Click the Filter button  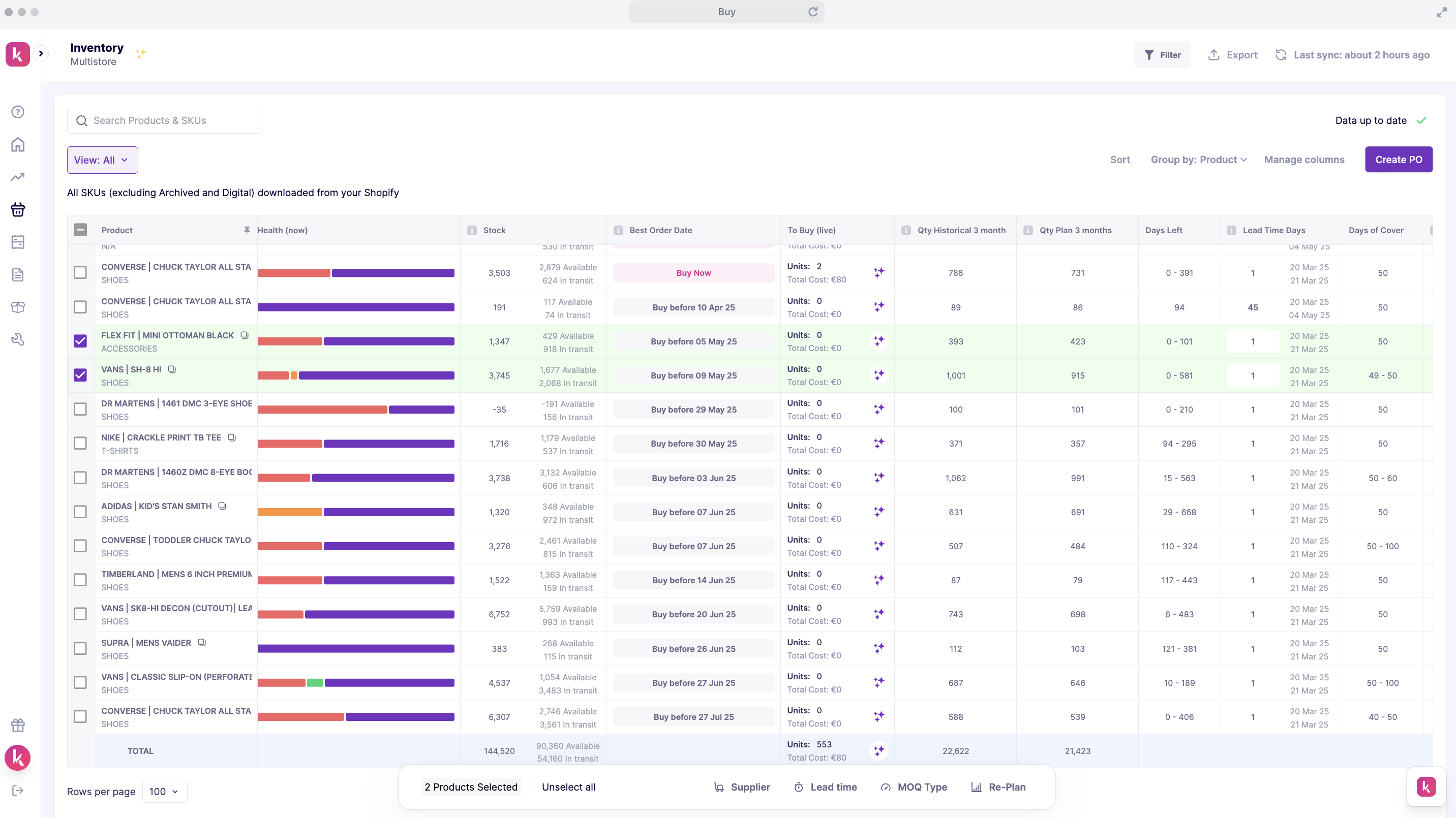click(x=1162, y=55)
